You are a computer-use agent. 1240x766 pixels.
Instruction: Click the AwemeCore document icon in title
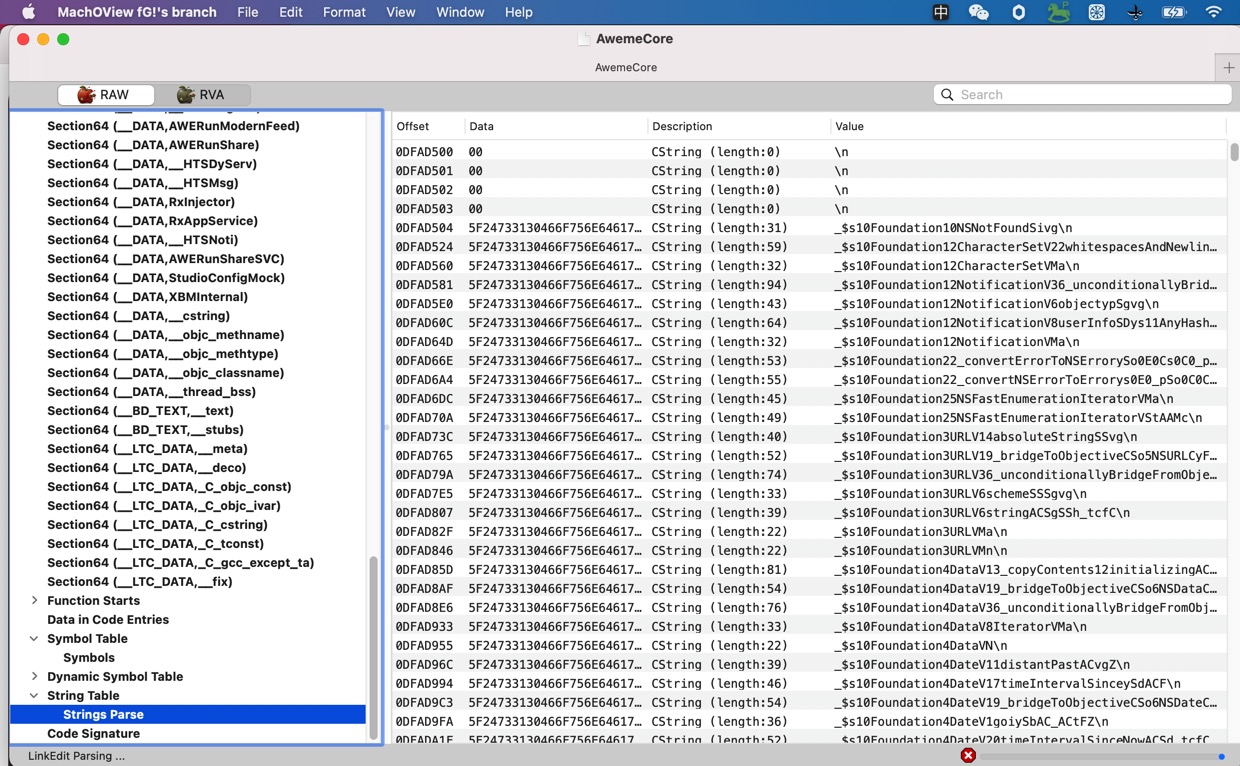pos(584,39)
